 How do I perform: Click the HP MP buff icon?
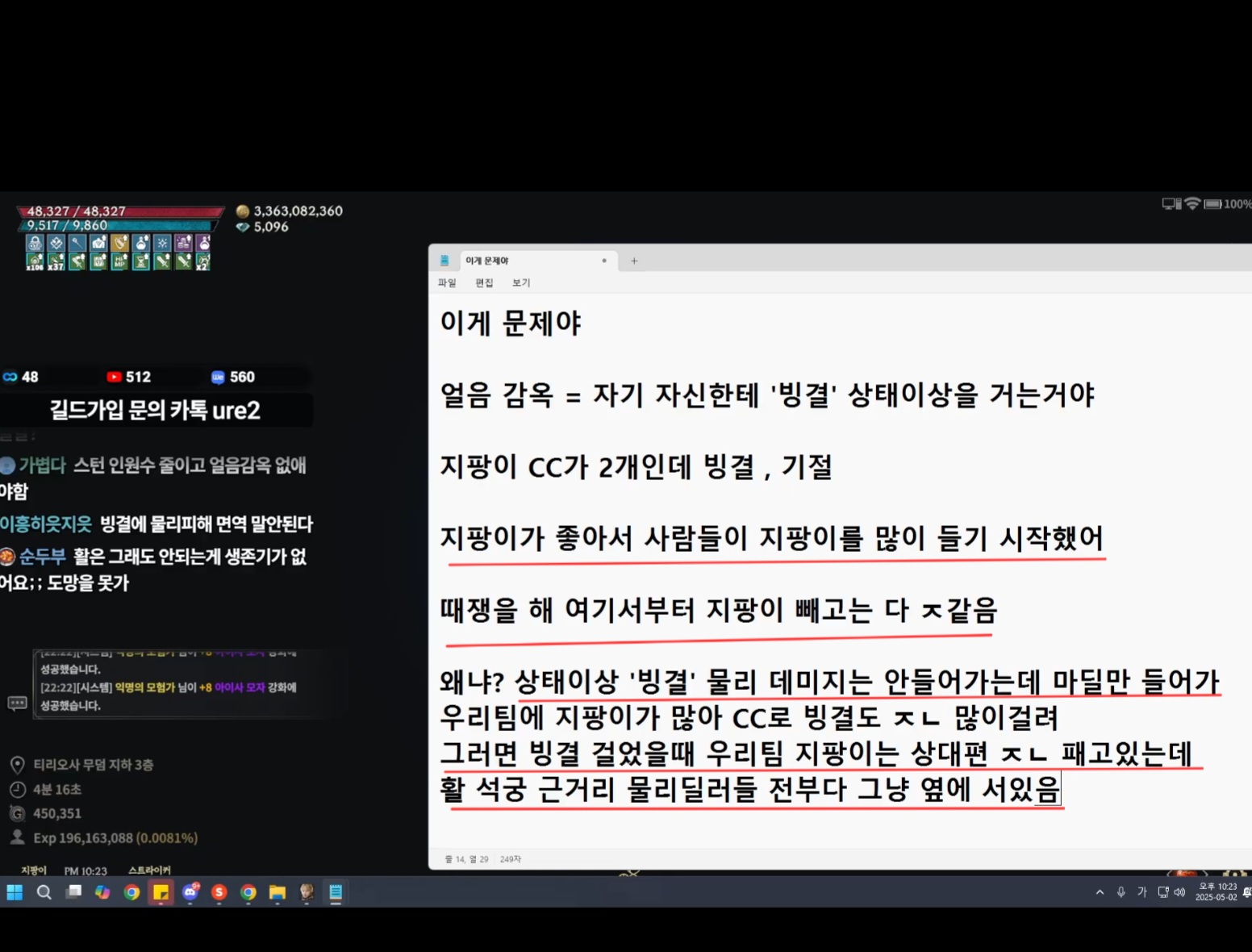point(119,261)
